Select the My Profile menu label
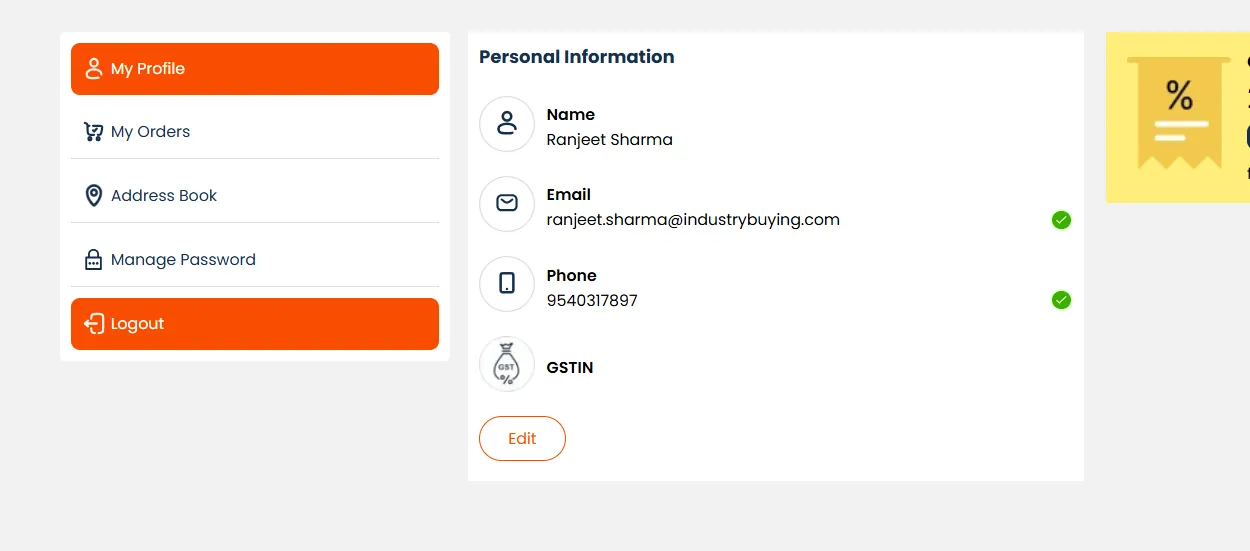 pos(148,69)
